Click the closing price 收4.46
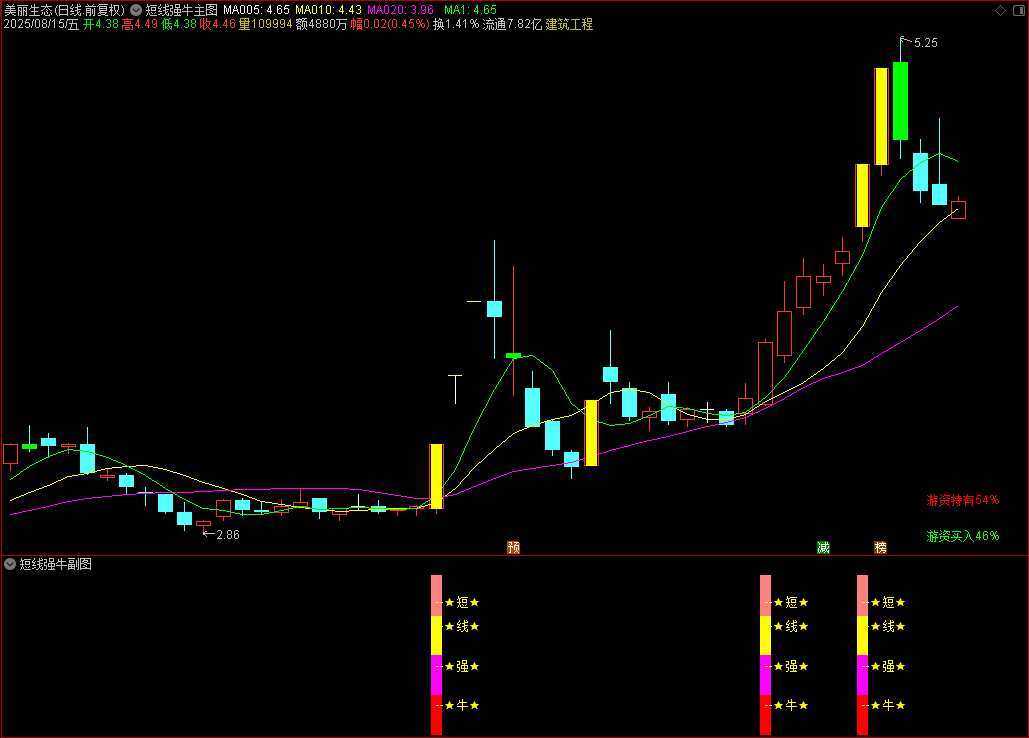The image size is (1029, 738). click(217, 24)
